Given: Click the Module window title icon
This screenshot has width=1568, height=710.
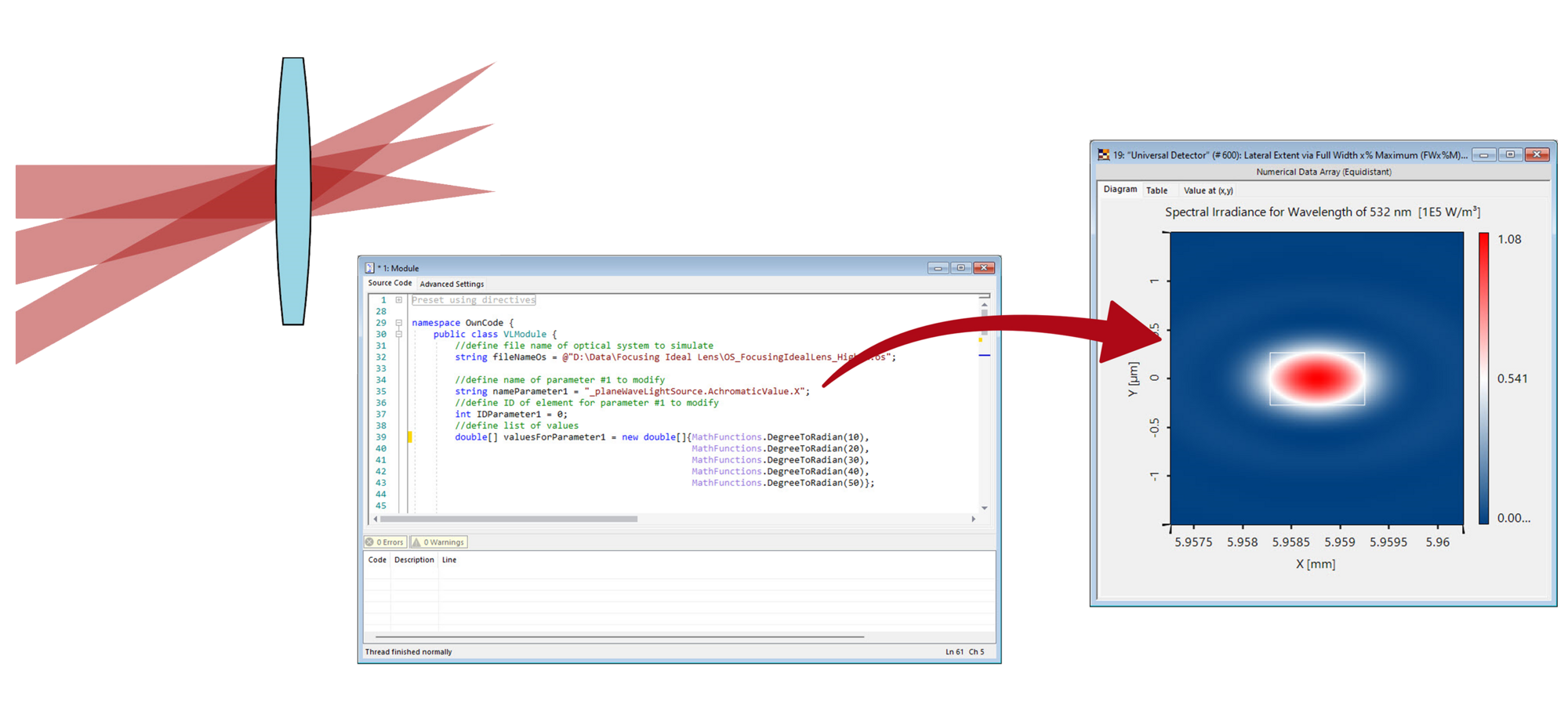Looking at the screenshot, I should [369, 268].
